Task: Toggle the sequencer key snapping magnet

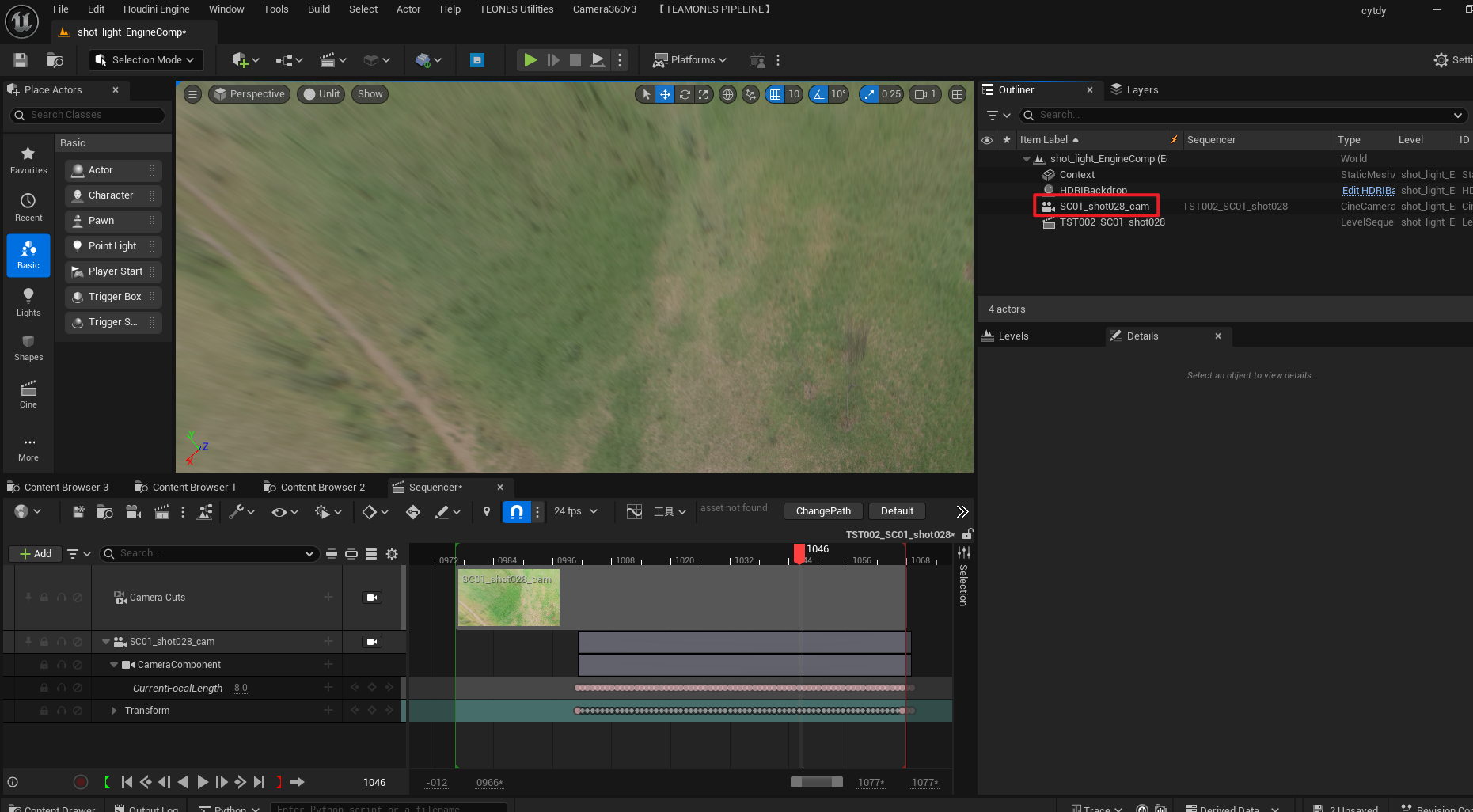Action: coord(516,512)
